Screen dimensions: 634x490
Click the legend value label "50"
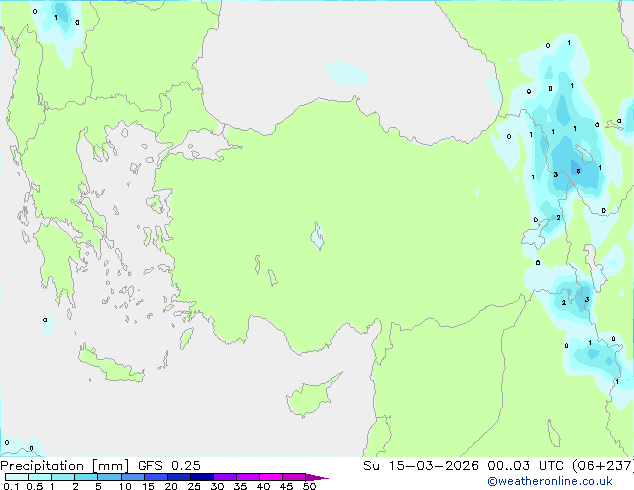(x=309, y=486)
